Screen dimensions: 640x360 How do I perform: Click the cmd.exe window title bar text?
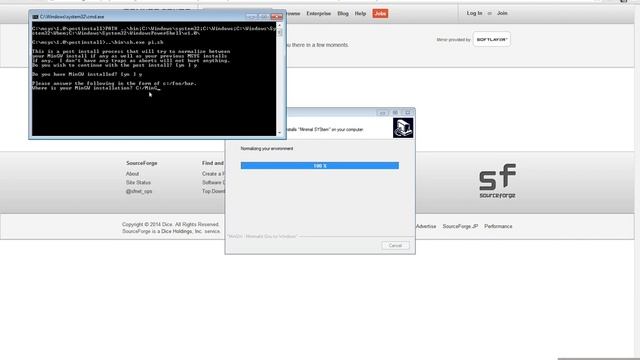[72, 17]
